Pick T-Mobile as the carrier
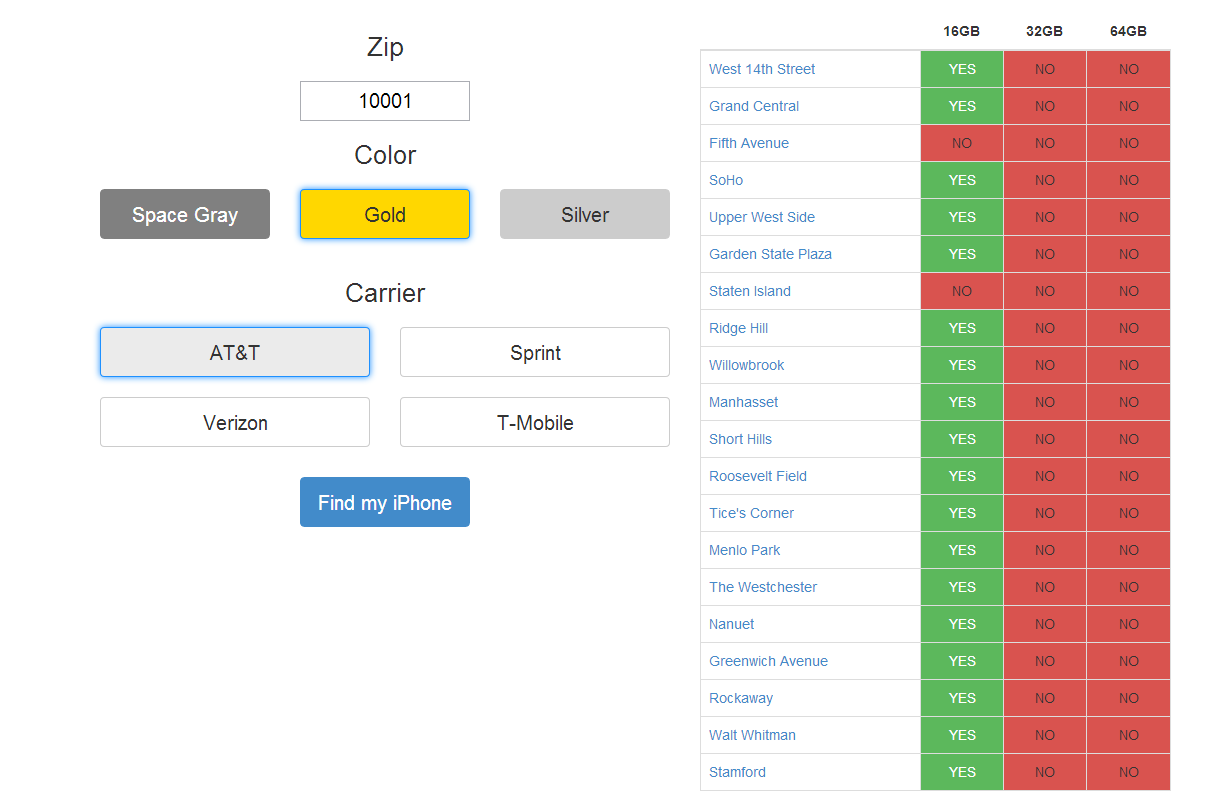This screenshot has height=808, width=1232. (534, 422)
